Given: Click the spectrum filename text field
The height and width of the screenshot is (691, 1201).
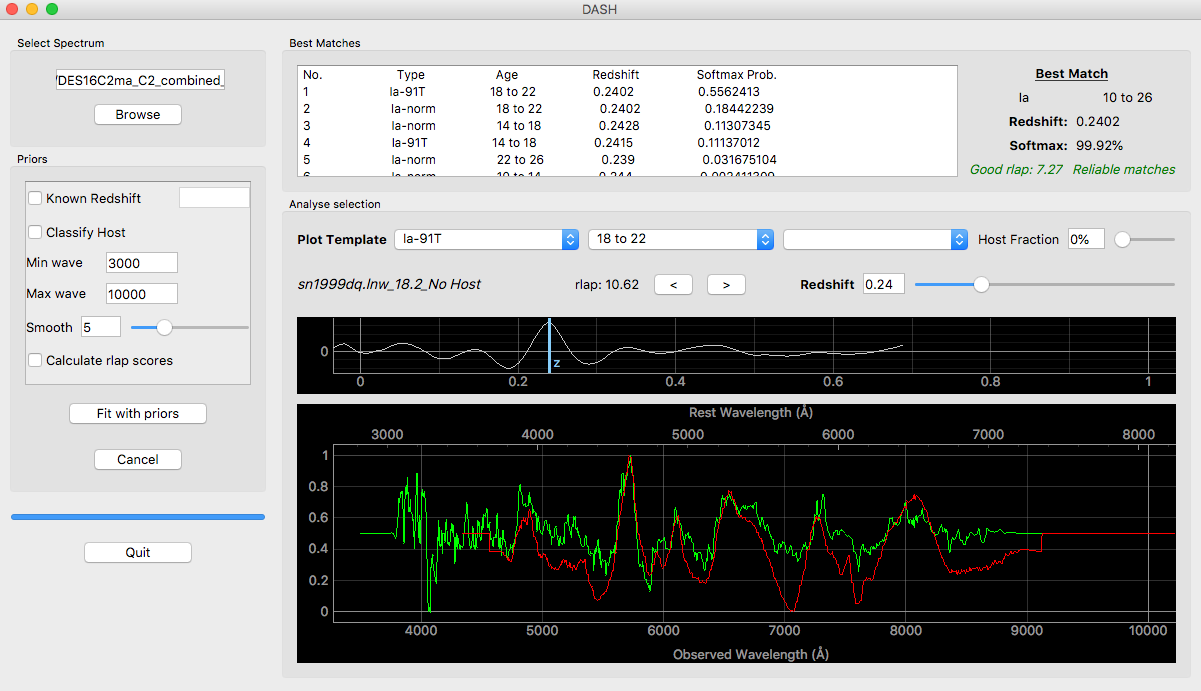Looking at the screenshot, I should click(x=140, y=80).
